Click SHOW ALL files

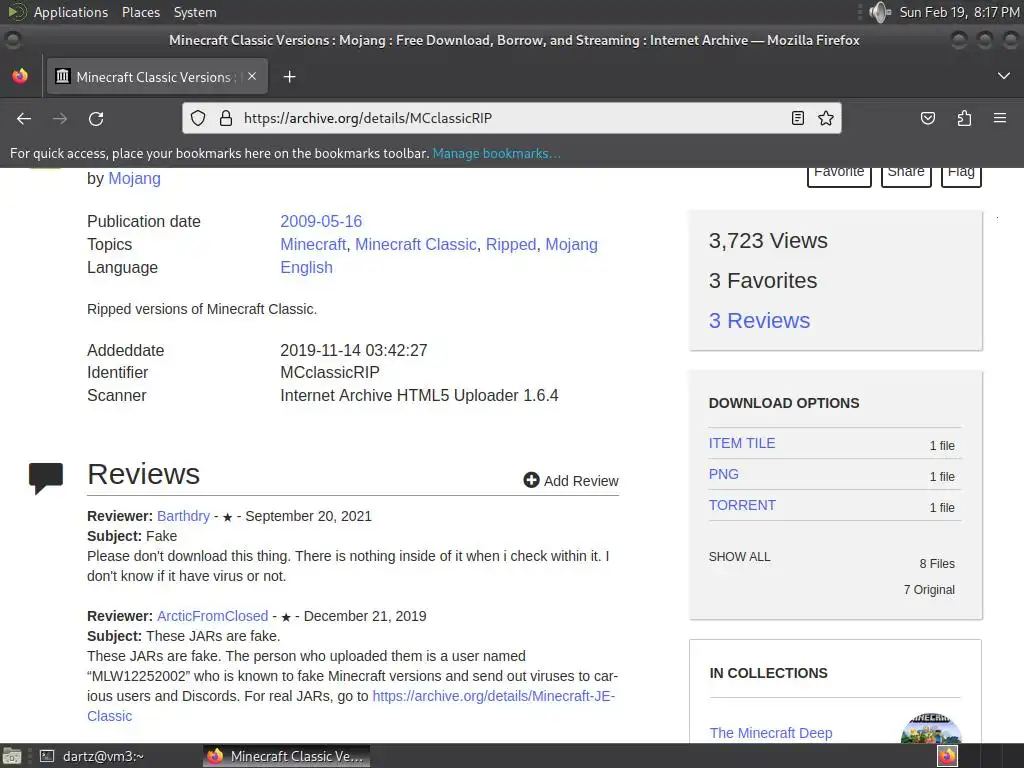coord(739,556)
